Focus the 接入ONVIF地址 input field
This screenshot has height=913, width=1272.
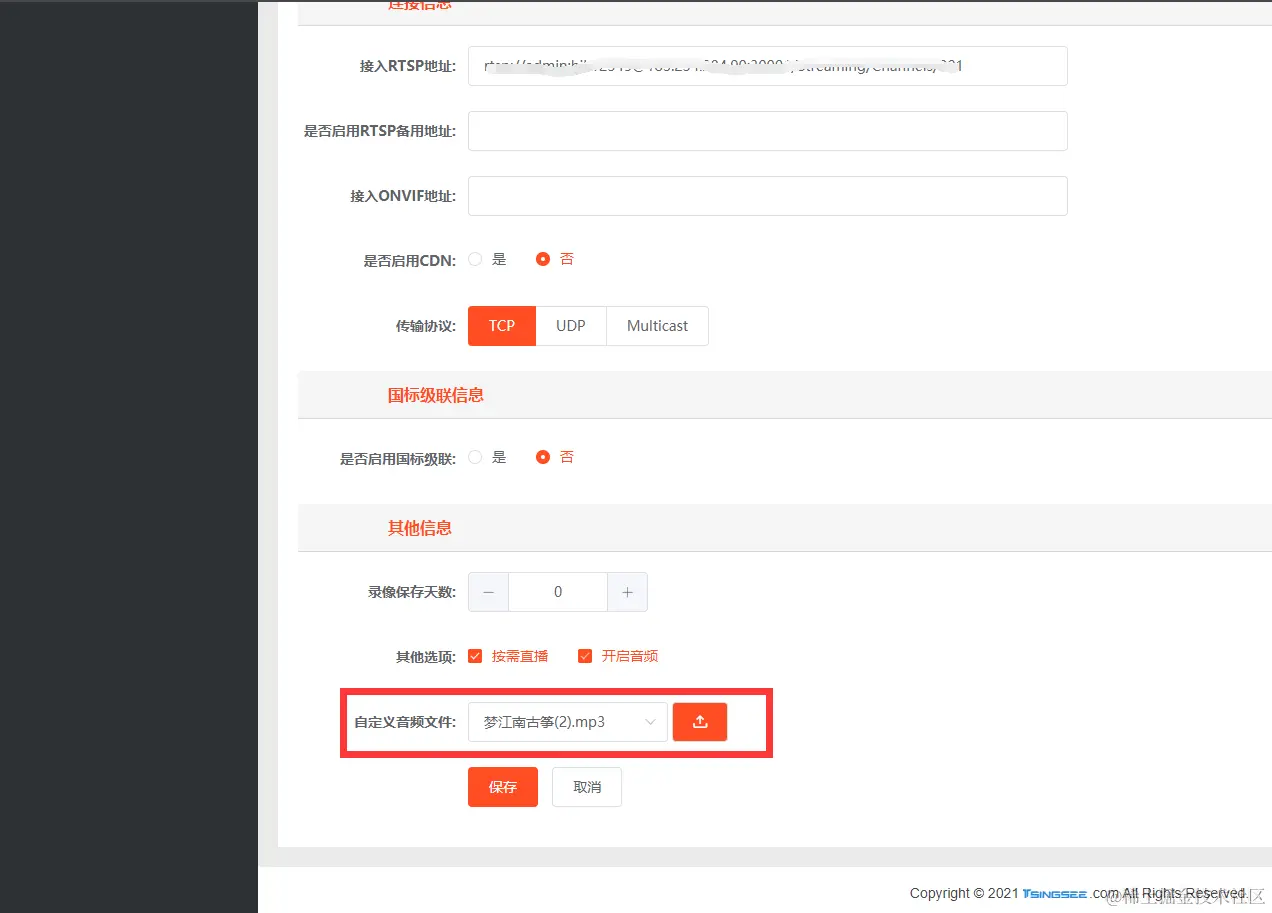767,196
